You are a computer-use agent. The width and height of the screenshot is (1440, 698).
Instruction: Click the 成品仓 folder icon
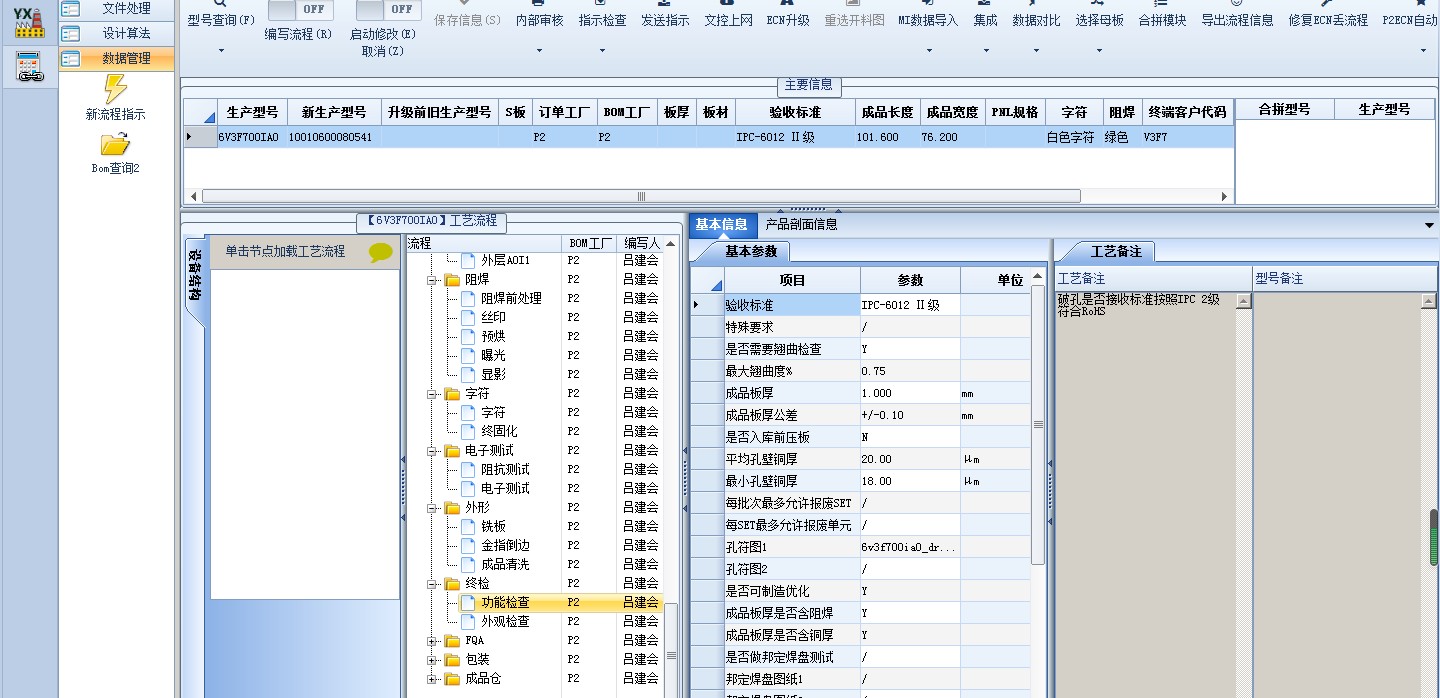[452, 678]
